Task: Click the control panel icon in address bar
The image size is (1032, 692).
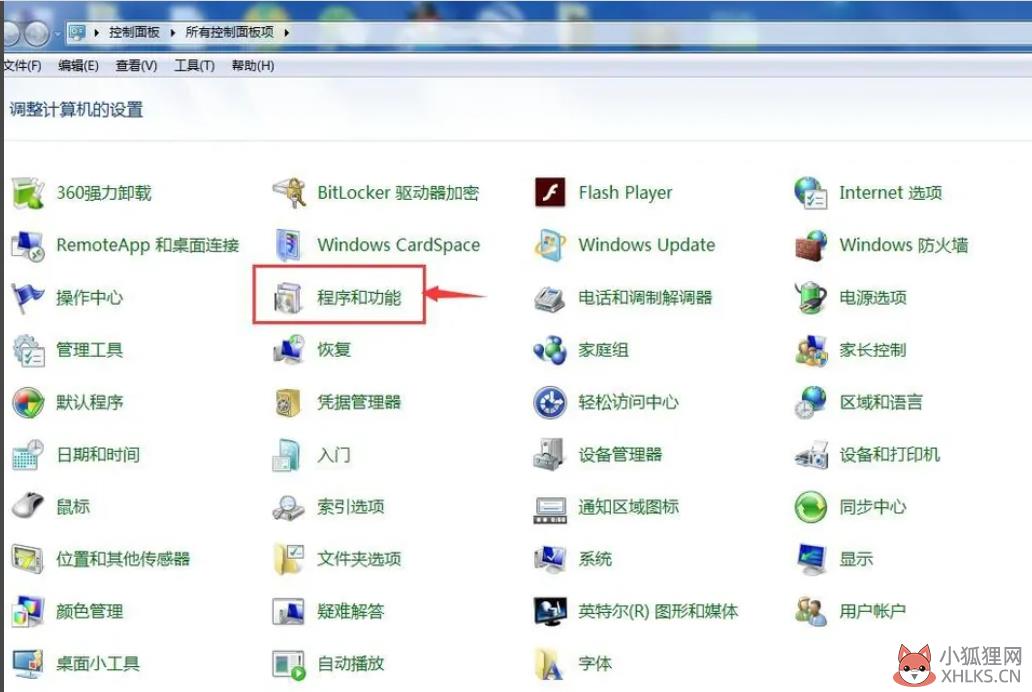Action: click(x=77, y=32)
